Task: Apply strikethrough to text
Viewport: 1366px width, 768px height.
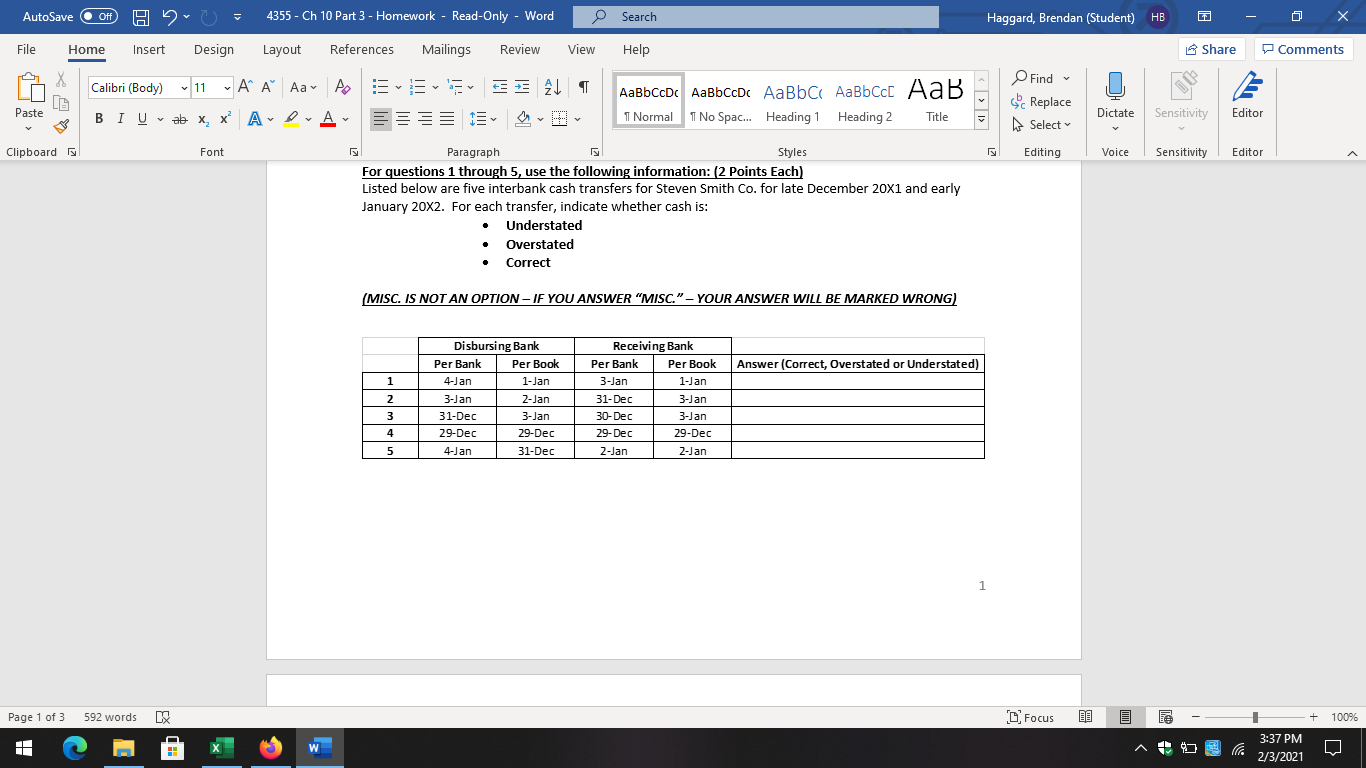Action: pos(181,118)
